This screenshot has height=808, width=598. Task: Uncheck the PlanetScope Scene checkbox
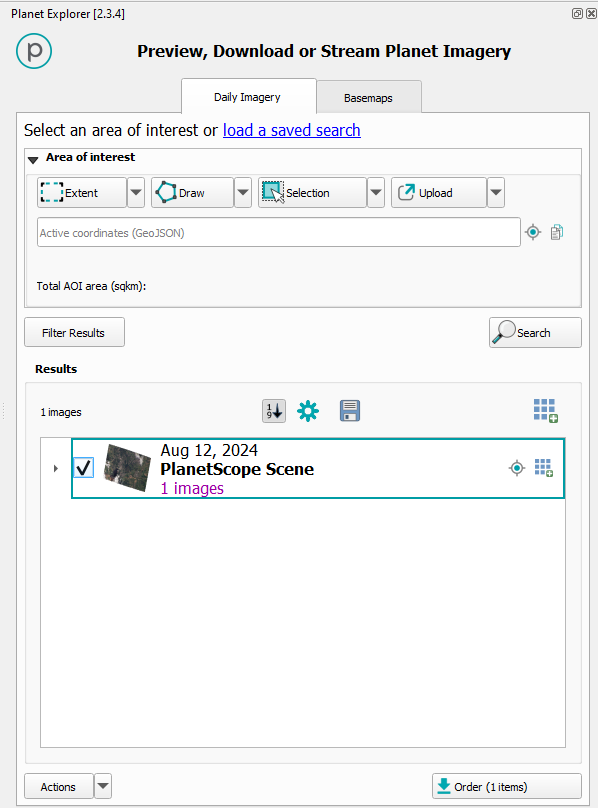pyautogui.click(x=84, y=468)
